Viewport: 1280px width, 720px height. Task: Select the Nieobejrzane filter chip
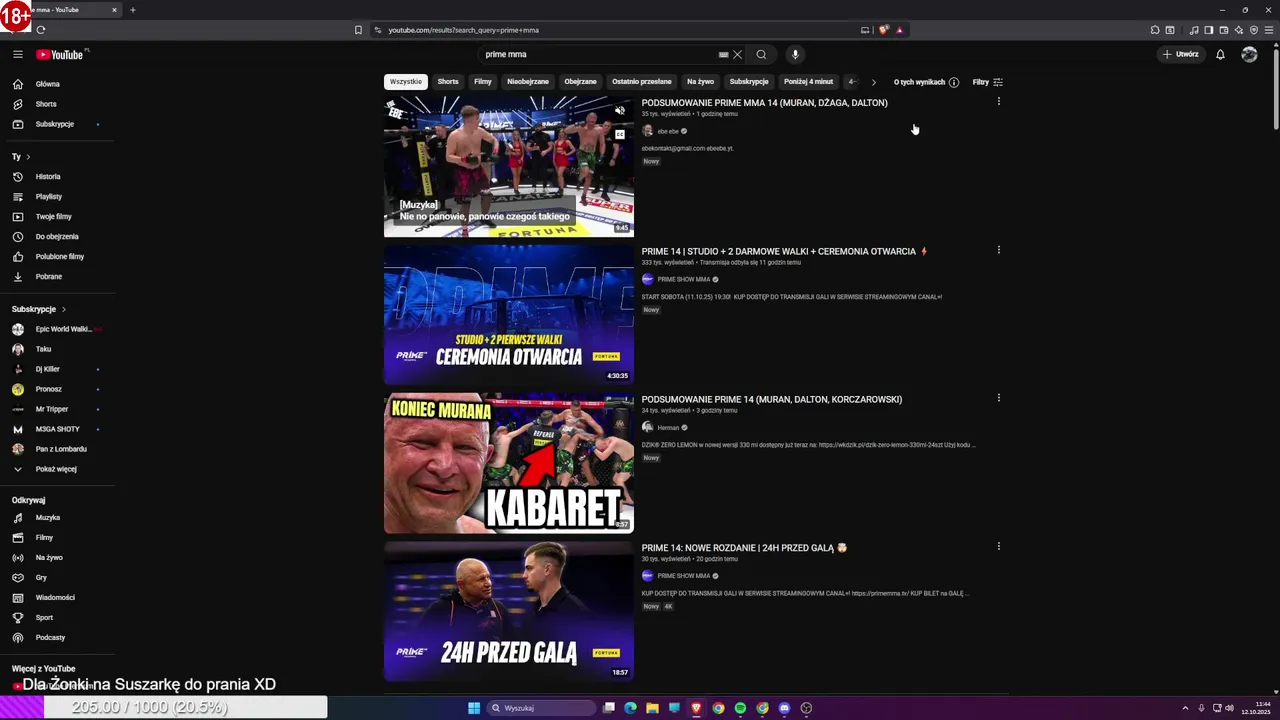tap(528, 82)
